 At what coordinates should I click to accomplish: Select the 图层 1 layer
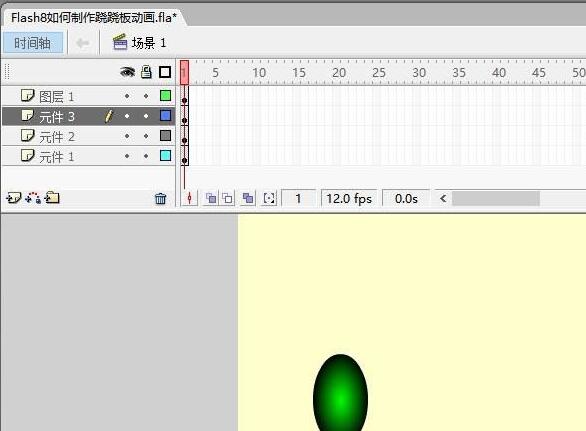89,96
